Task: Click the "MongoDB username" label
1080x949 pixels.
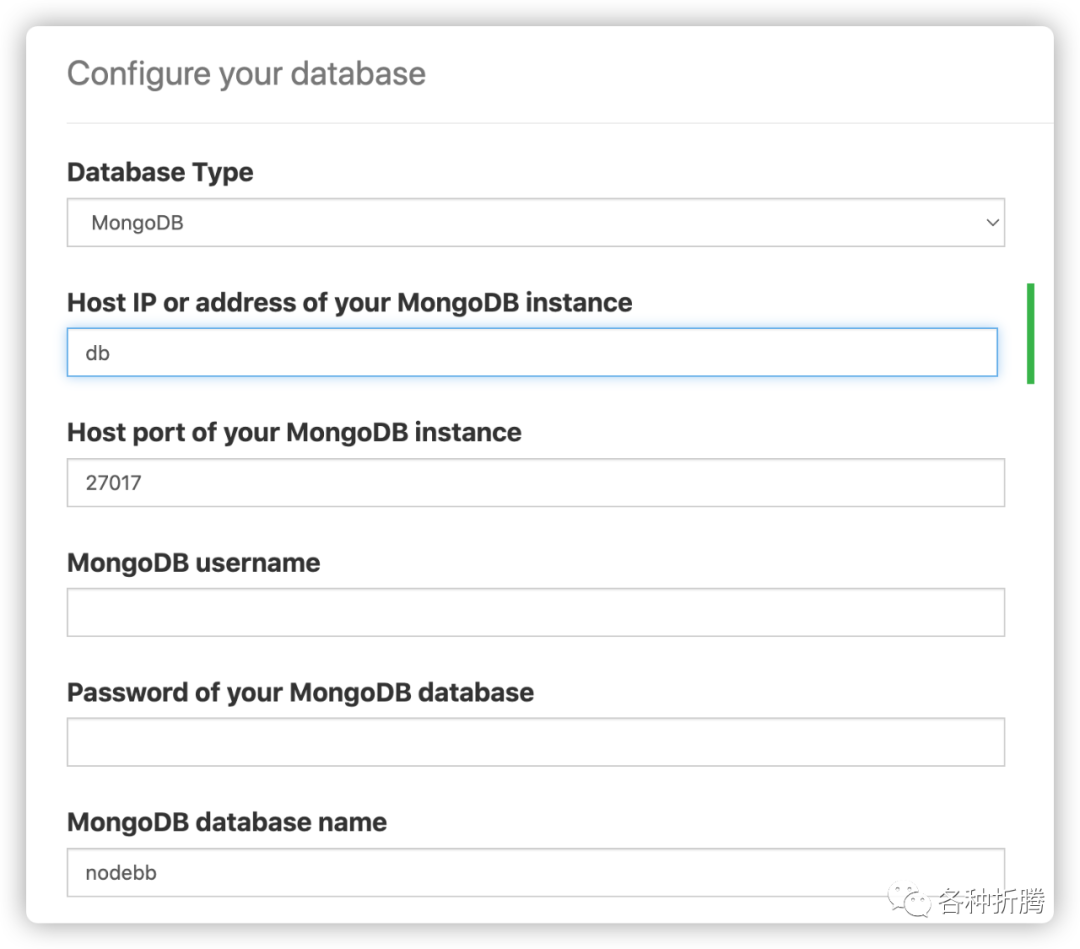Action: 194,563
